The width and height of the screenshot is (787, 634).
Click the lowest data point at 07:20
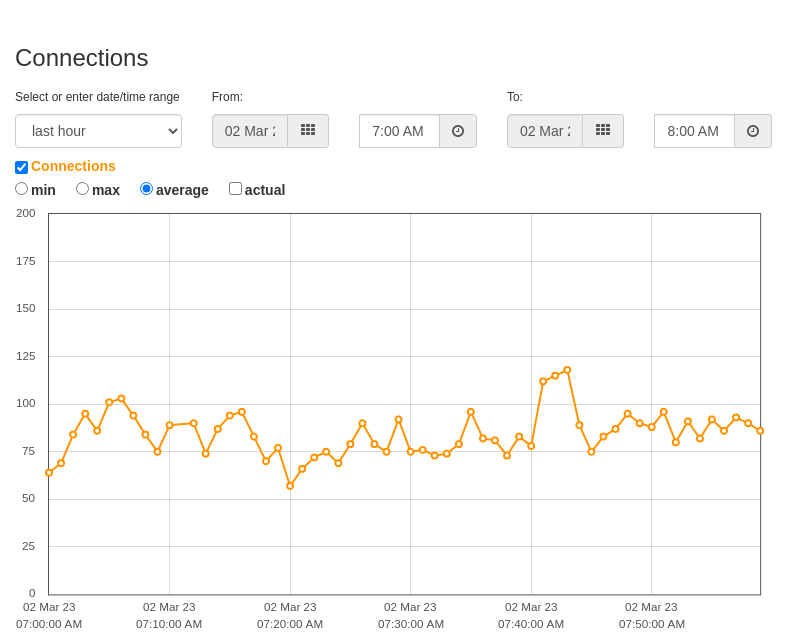coord(290,486)
